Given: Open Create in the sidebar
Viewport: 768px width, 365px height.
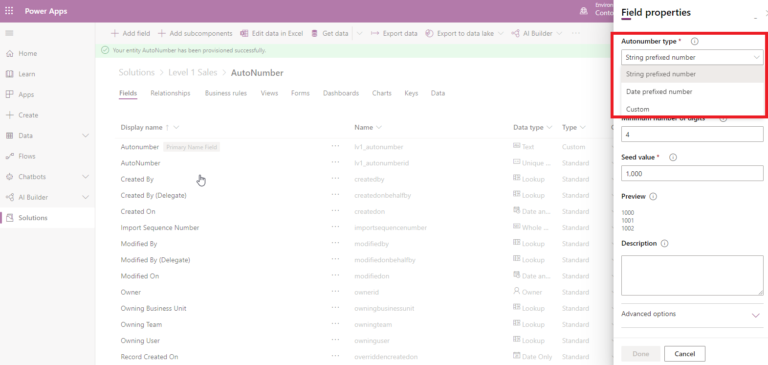Looking at the screenshot, I should [x=28, y=115].
